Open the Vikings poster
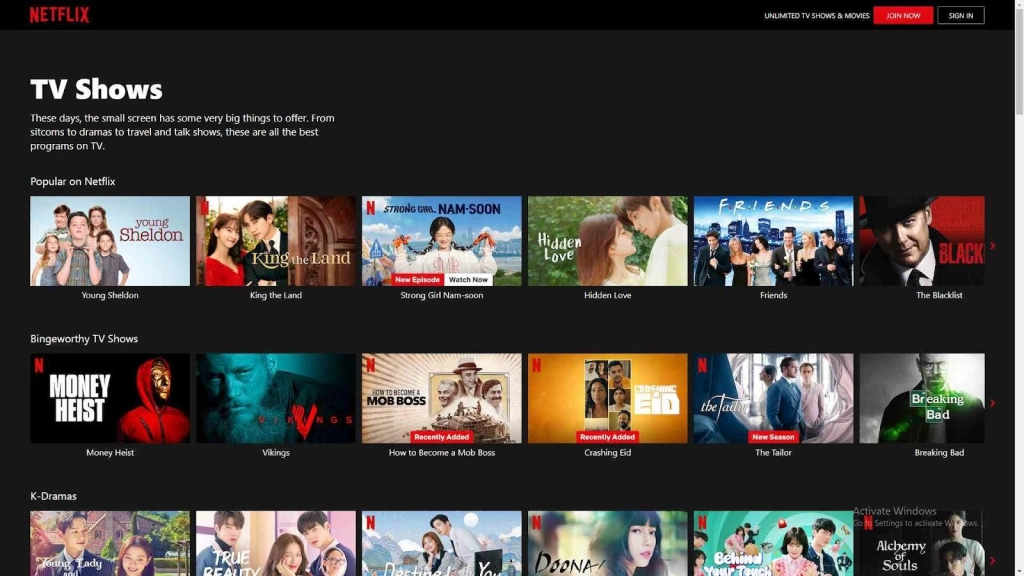1024x576 pixels. tap(276, 398)
